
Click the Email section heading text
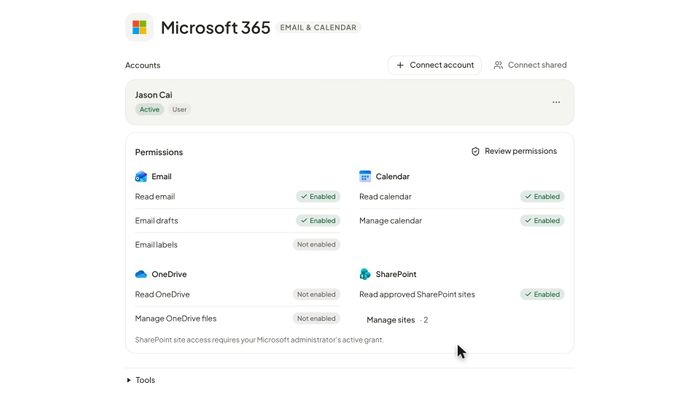point(161,176)
